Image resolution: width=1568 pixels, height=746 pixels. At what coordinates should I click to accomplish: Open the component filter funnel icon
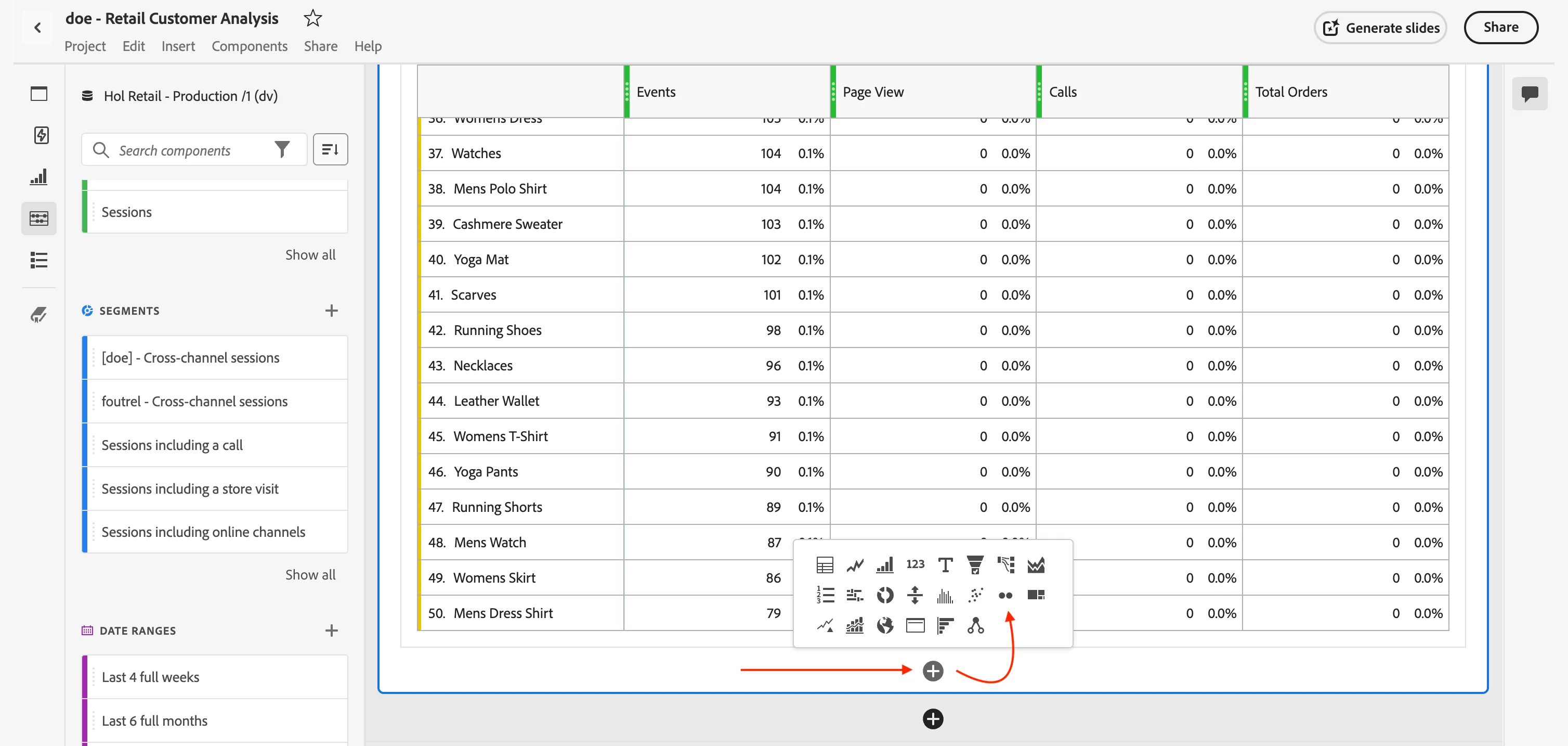point(282,149)
